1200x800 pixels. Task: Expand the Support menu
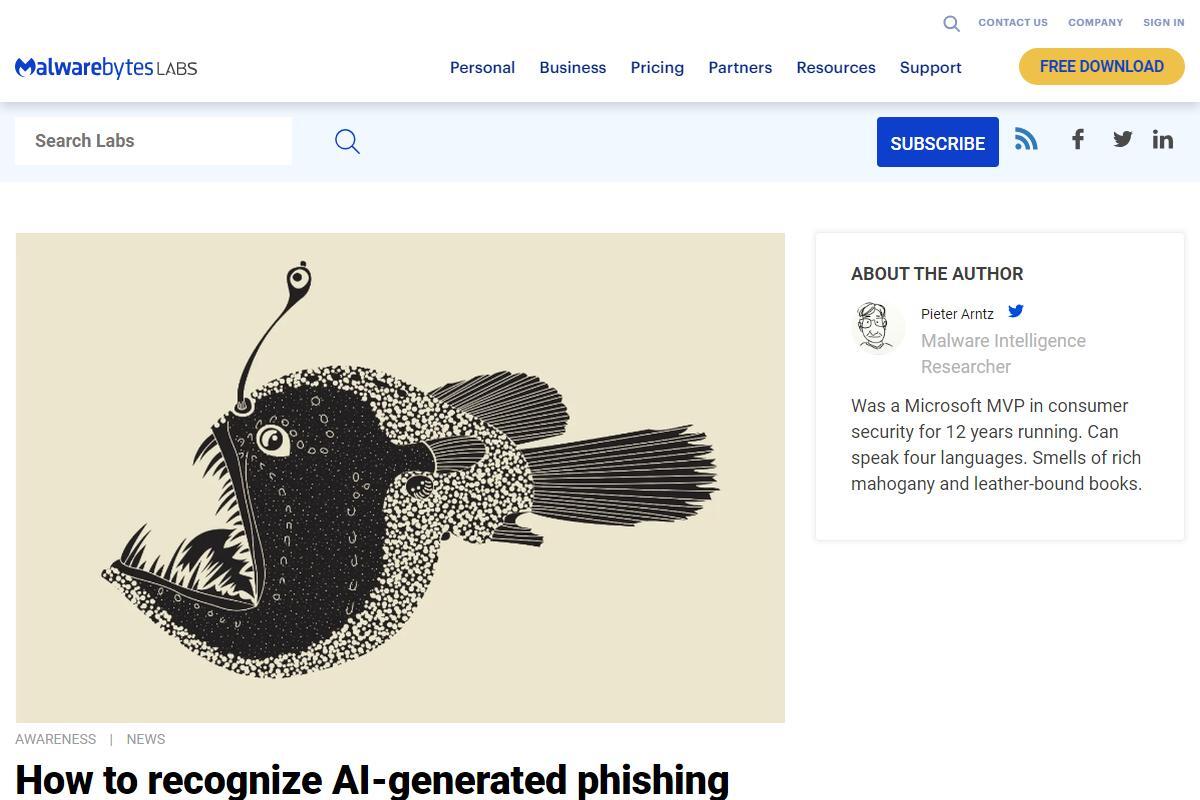(931, 67)
